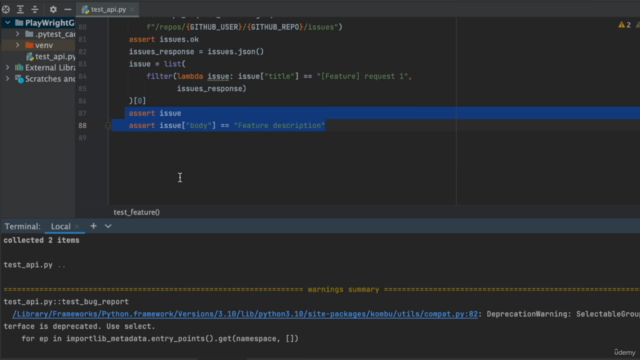This screenshot has width=640, height=360.
Task: Click the 'Terminal:' panel label
Action: tap(22, 226)
